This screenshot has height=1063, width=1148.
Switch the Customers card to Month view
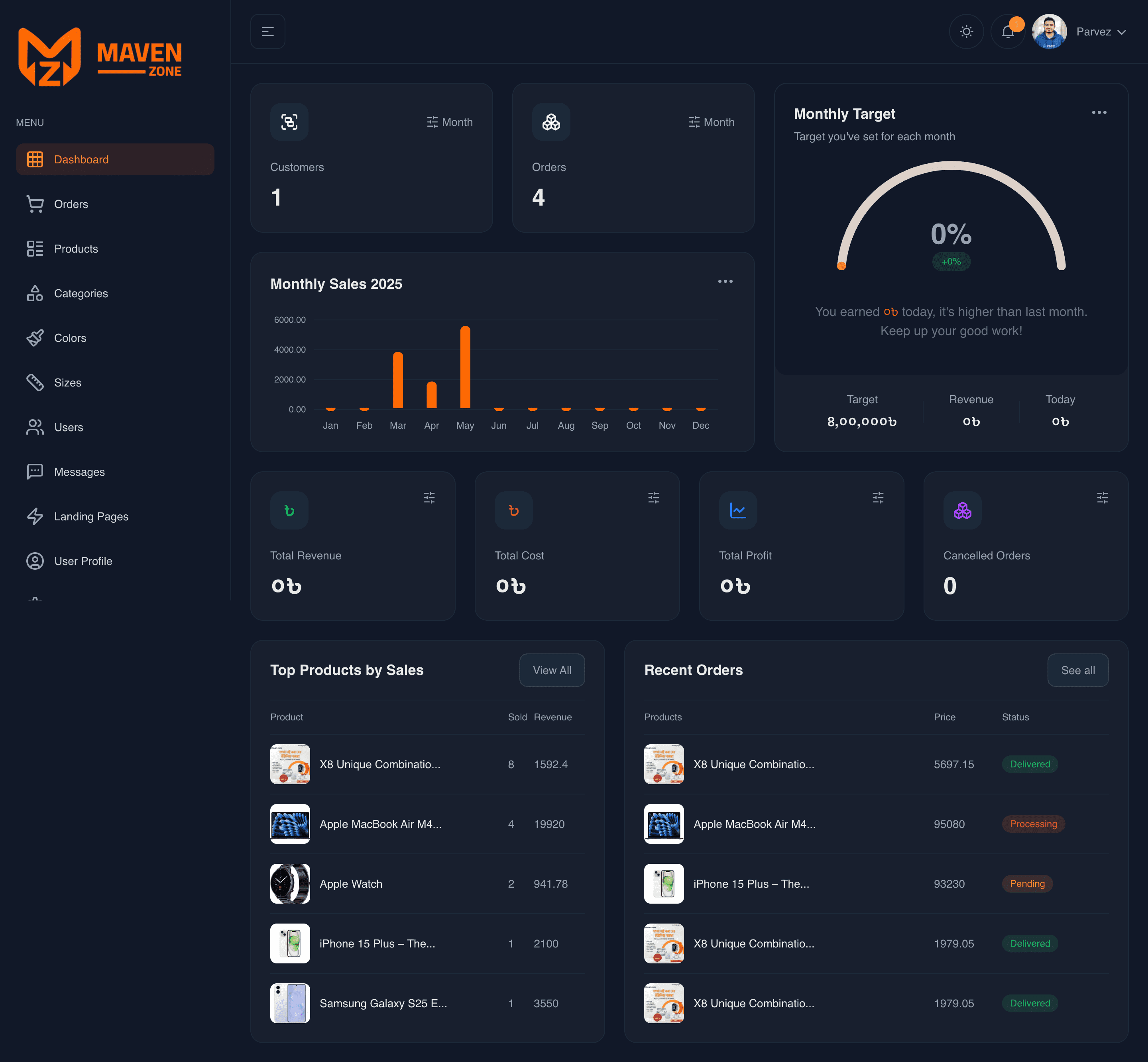pyautogui.click(x=450, y=122)
